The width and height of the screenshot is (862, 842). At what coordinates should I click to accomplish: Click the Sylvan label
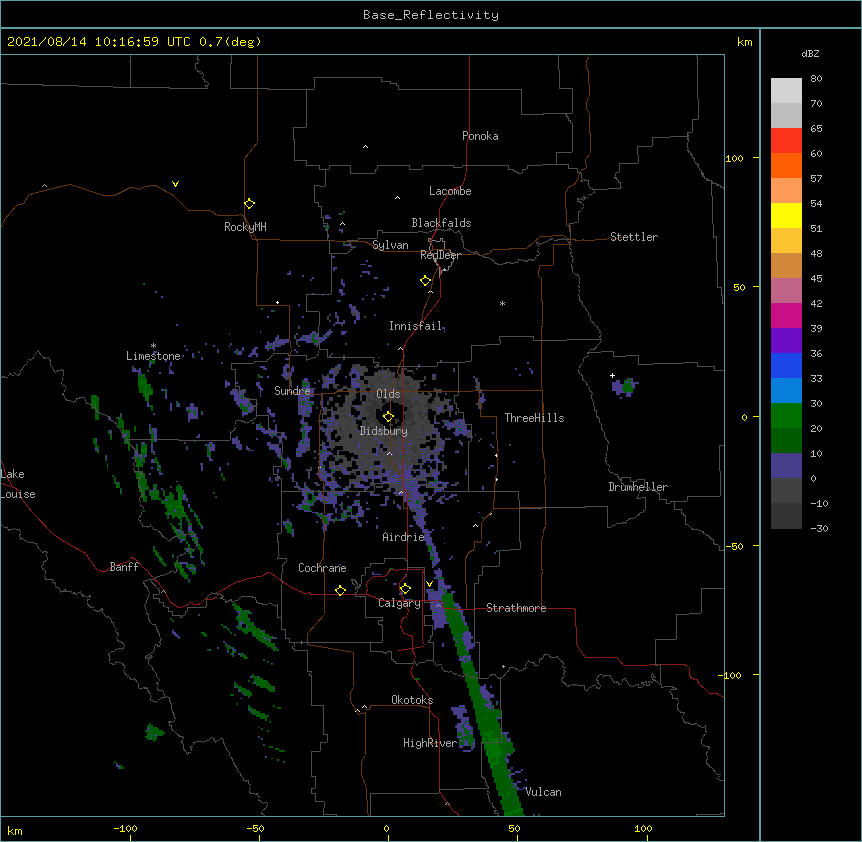pyautogui.click(x=390, y=245)
